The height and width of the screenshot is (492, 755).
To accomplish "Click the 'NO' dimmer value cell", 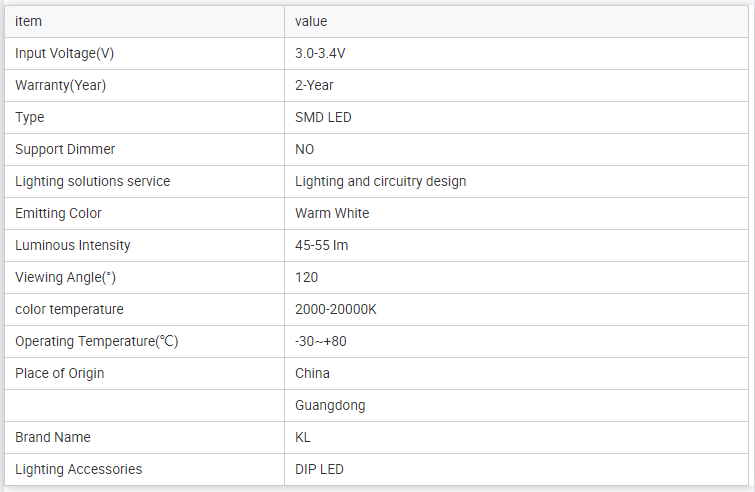I will coord(304,149).
